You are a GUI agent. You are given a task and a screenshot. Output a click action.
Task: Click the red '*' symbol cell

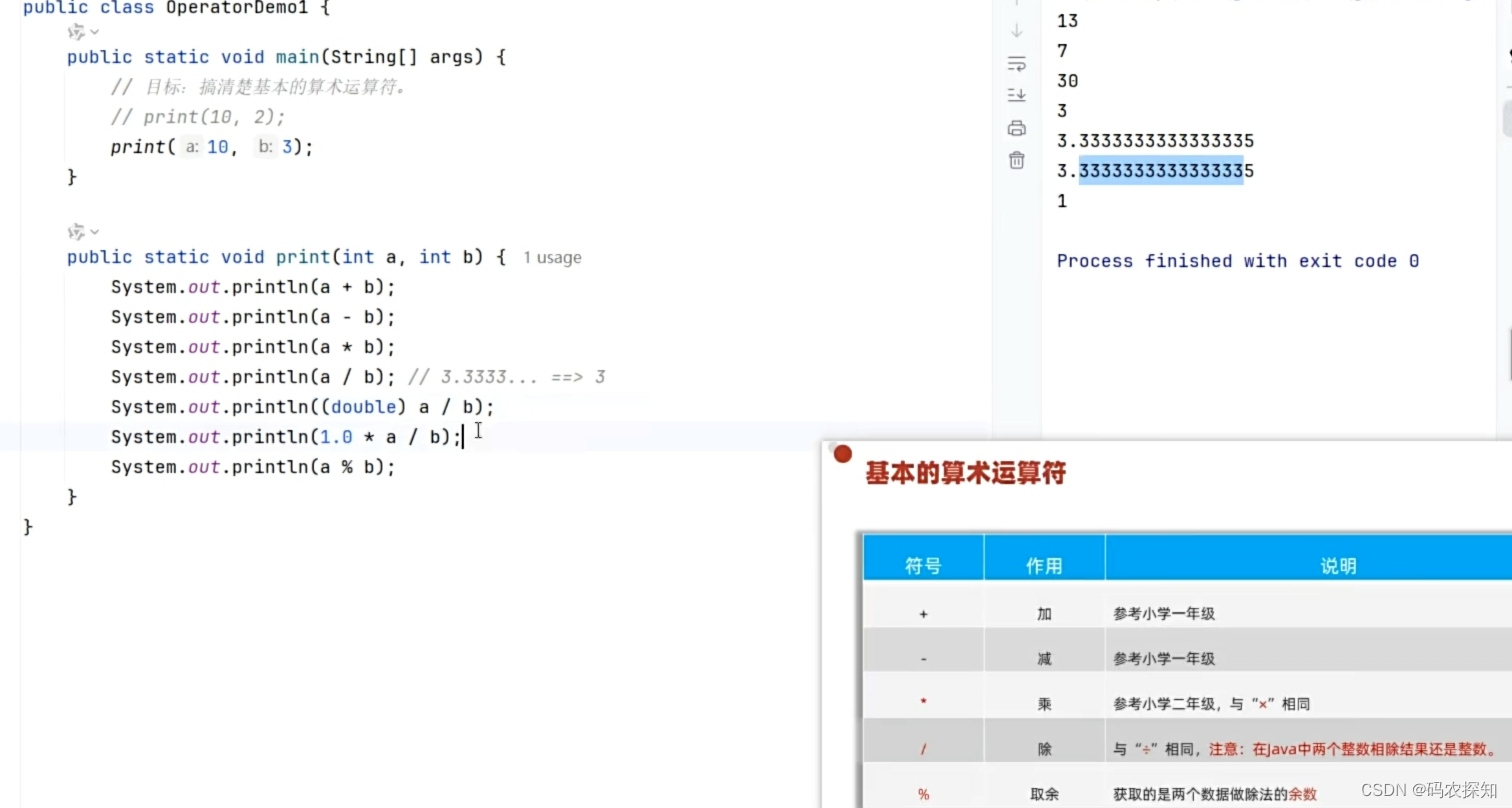923,703
